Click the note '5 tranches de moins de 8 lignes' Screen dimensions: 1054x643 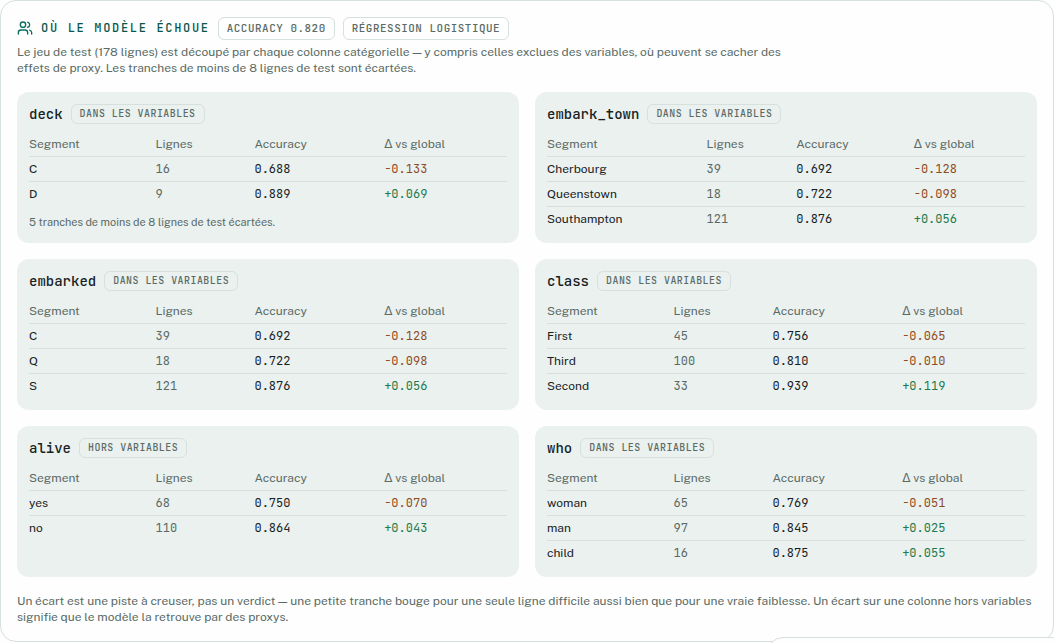[152, 222]
